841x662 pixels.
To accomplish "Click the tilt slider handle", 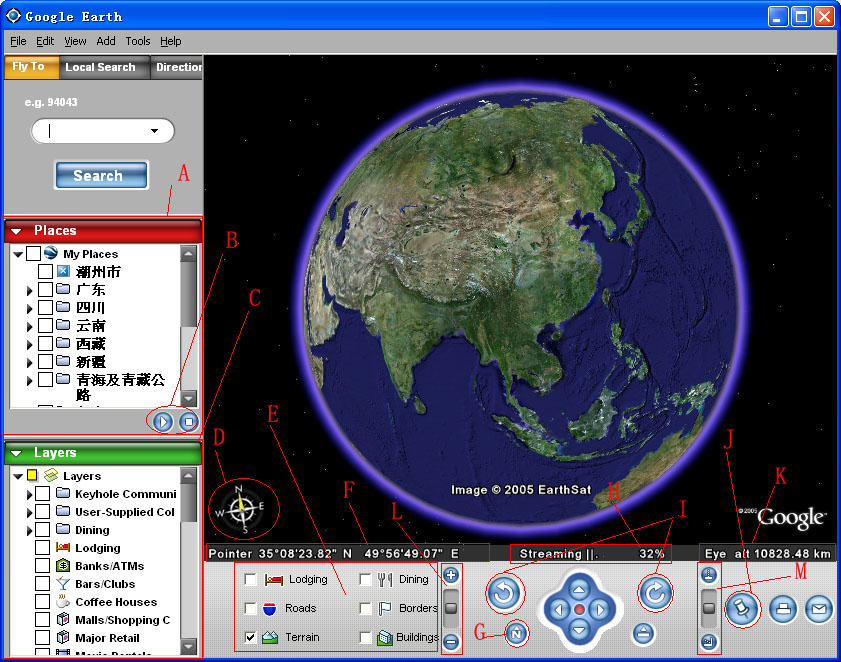I will 709,608.
